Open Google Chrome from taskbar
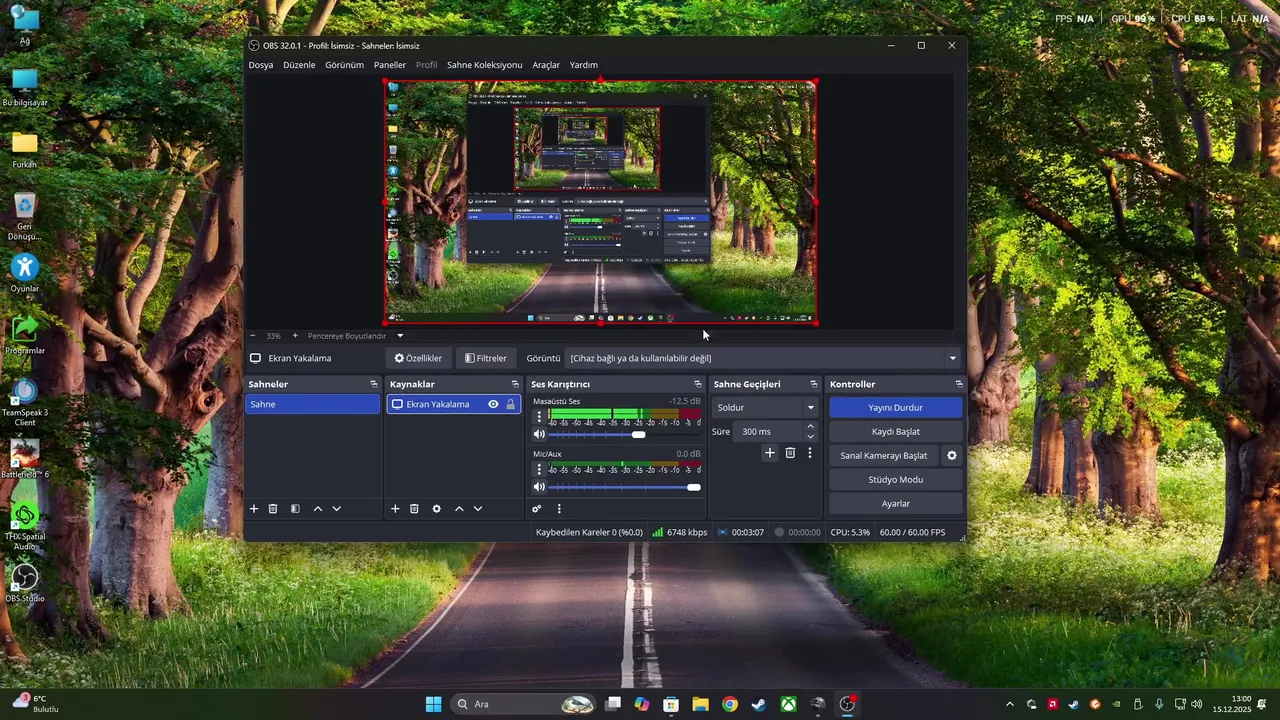 (x=730, y=704)
